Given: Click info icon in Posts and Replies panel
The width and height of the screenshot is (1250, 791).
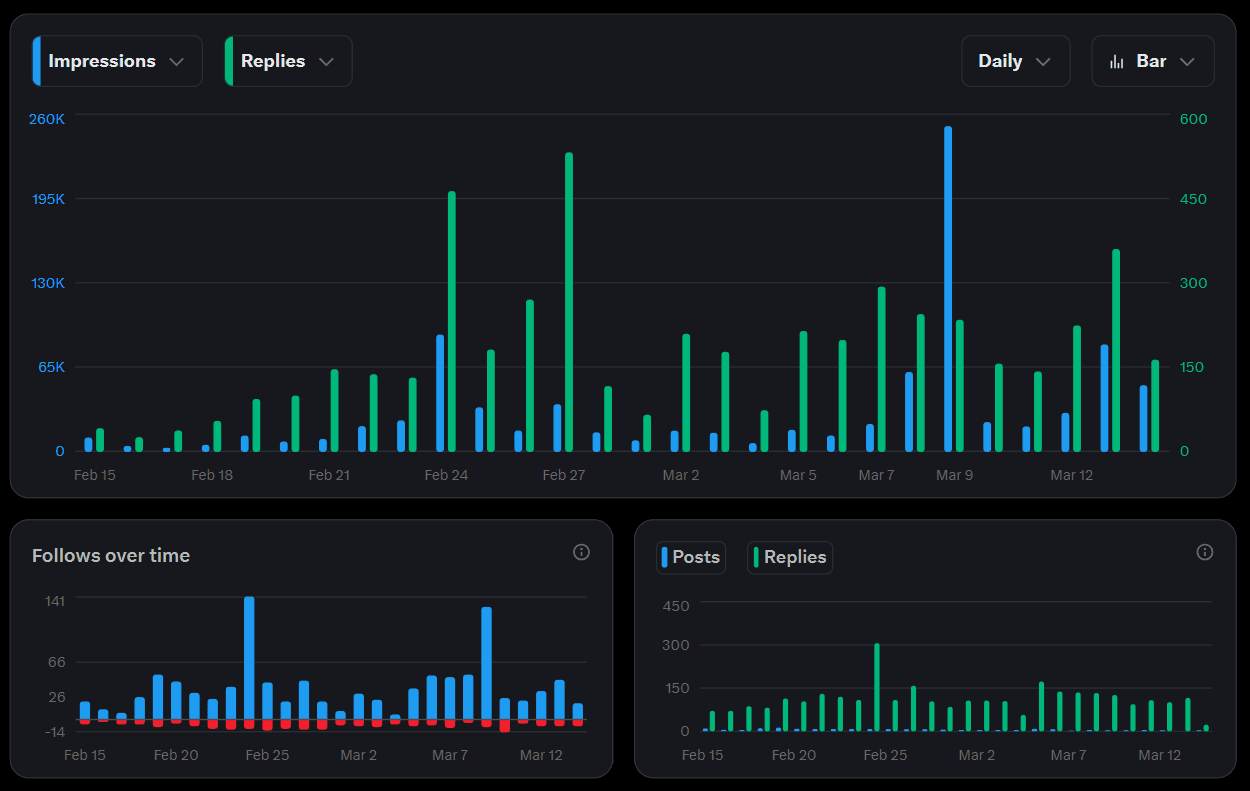Looking at the screenshot, I should (x=1205, y=552).
